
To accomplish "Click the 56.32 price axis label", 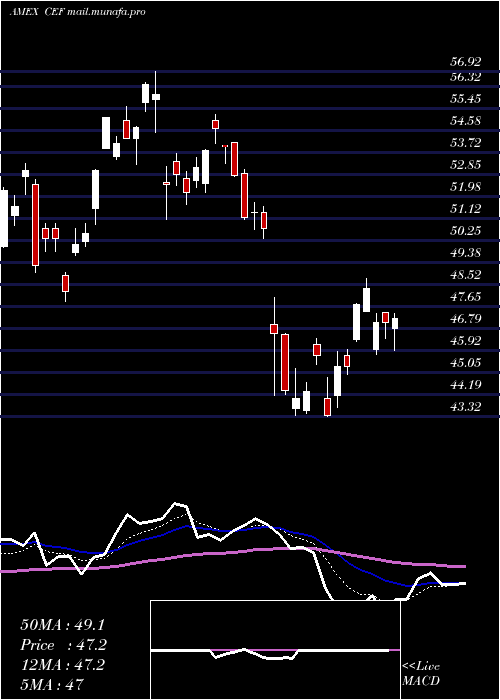I will pyautogui.click(x=465, y=77).
